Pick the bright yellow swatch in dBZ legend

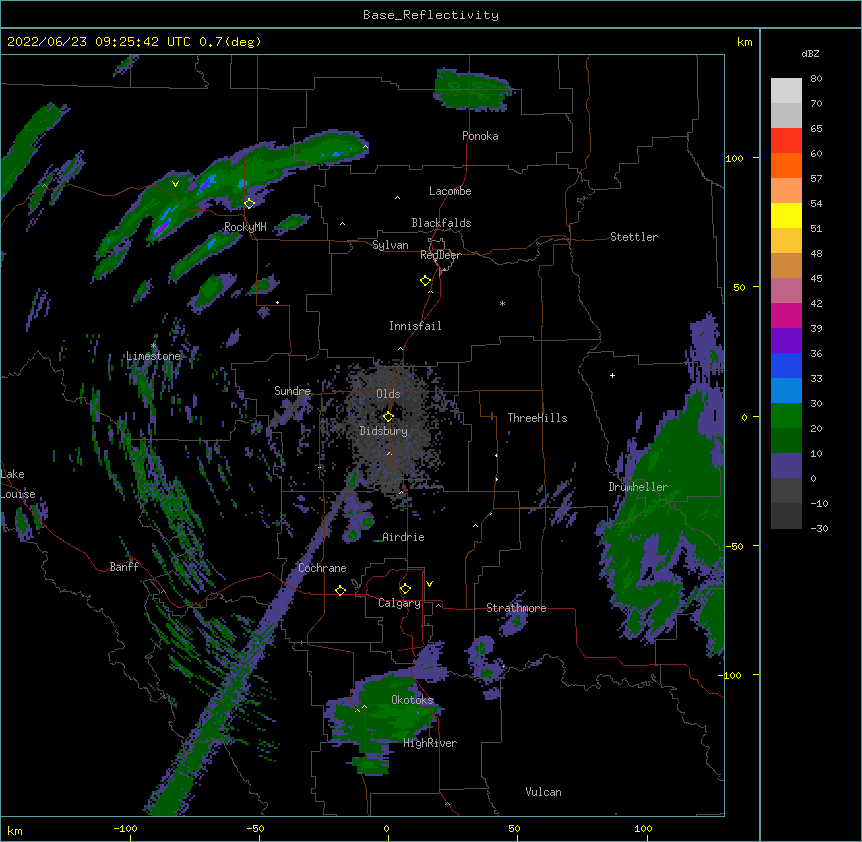tap(786, 215)
